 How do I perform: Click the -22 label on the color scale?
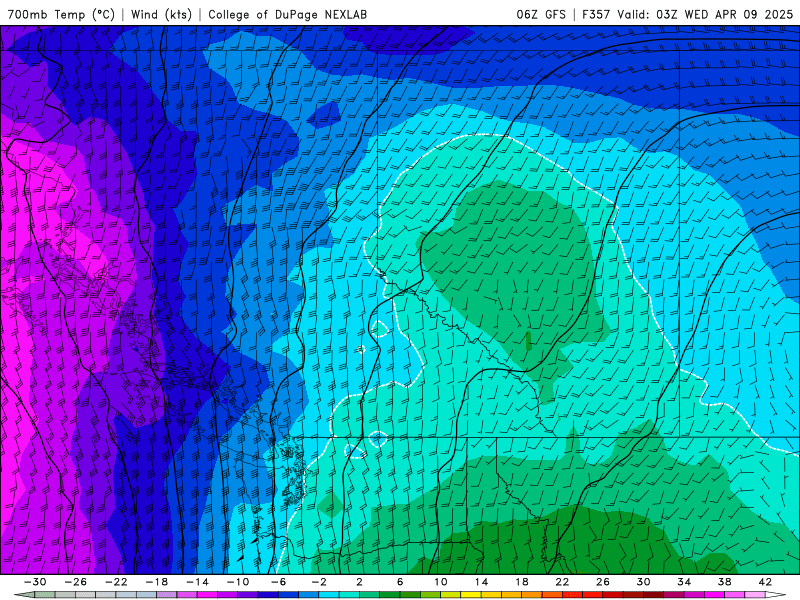pos(116,582)
